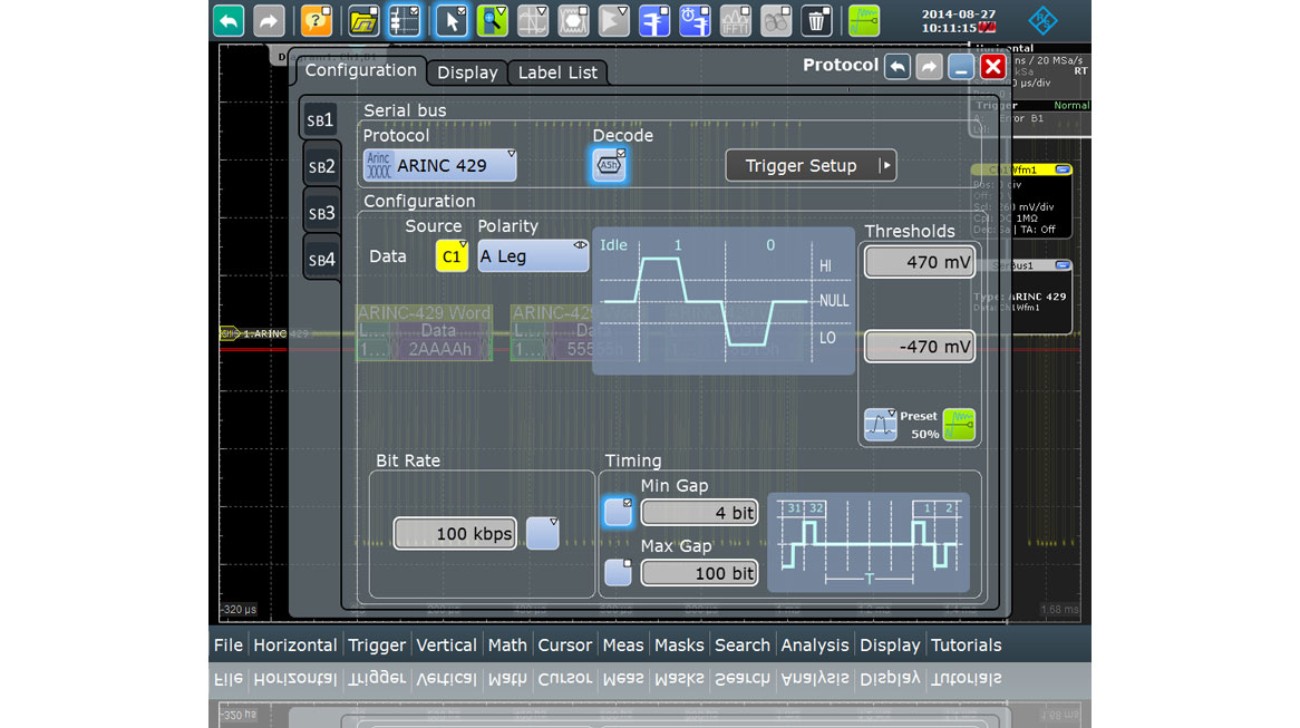Click the Rohde & Schwarz logo icon
This screenshot has width=1300, height=728.
[1043, 20]
